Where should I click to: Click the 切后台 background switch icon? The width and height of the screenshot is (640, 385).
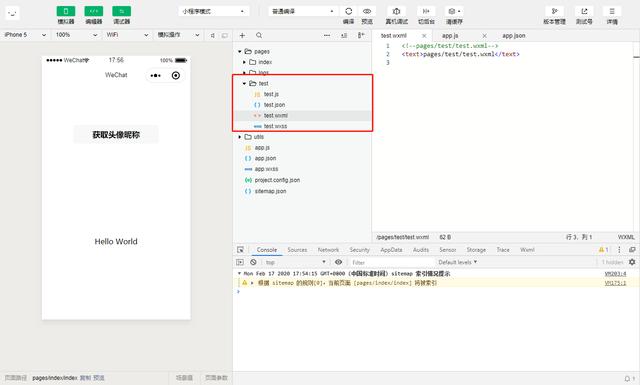tap(426, 11)
